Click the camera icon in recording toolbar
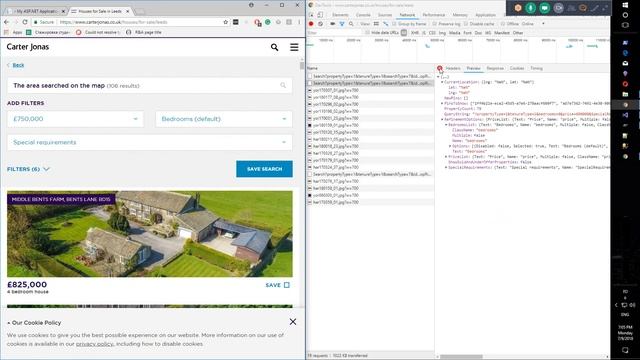 click(558, 8)
